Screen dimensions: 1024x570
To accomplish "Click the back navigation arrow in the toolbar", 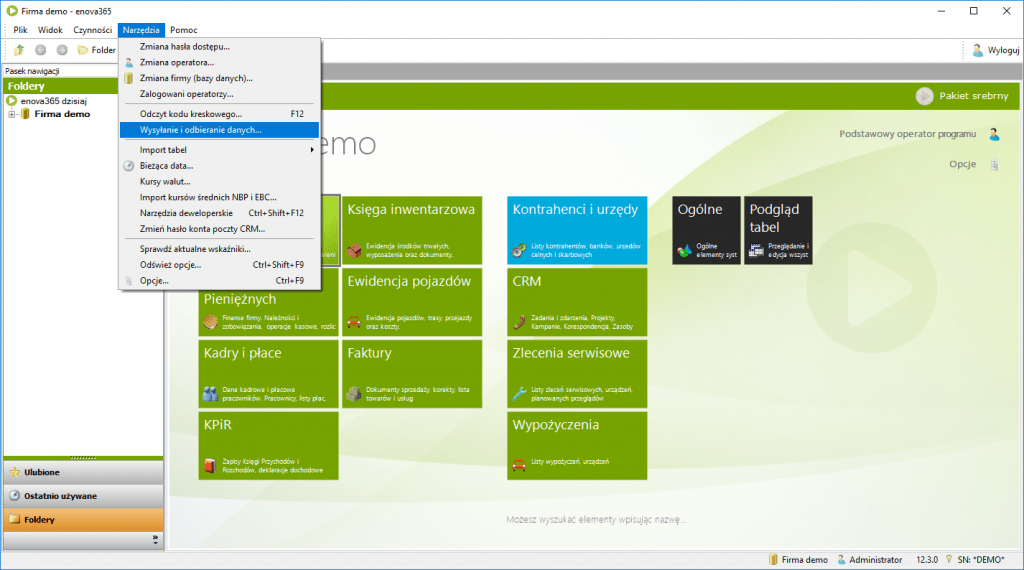I will (x=41, y=50).
